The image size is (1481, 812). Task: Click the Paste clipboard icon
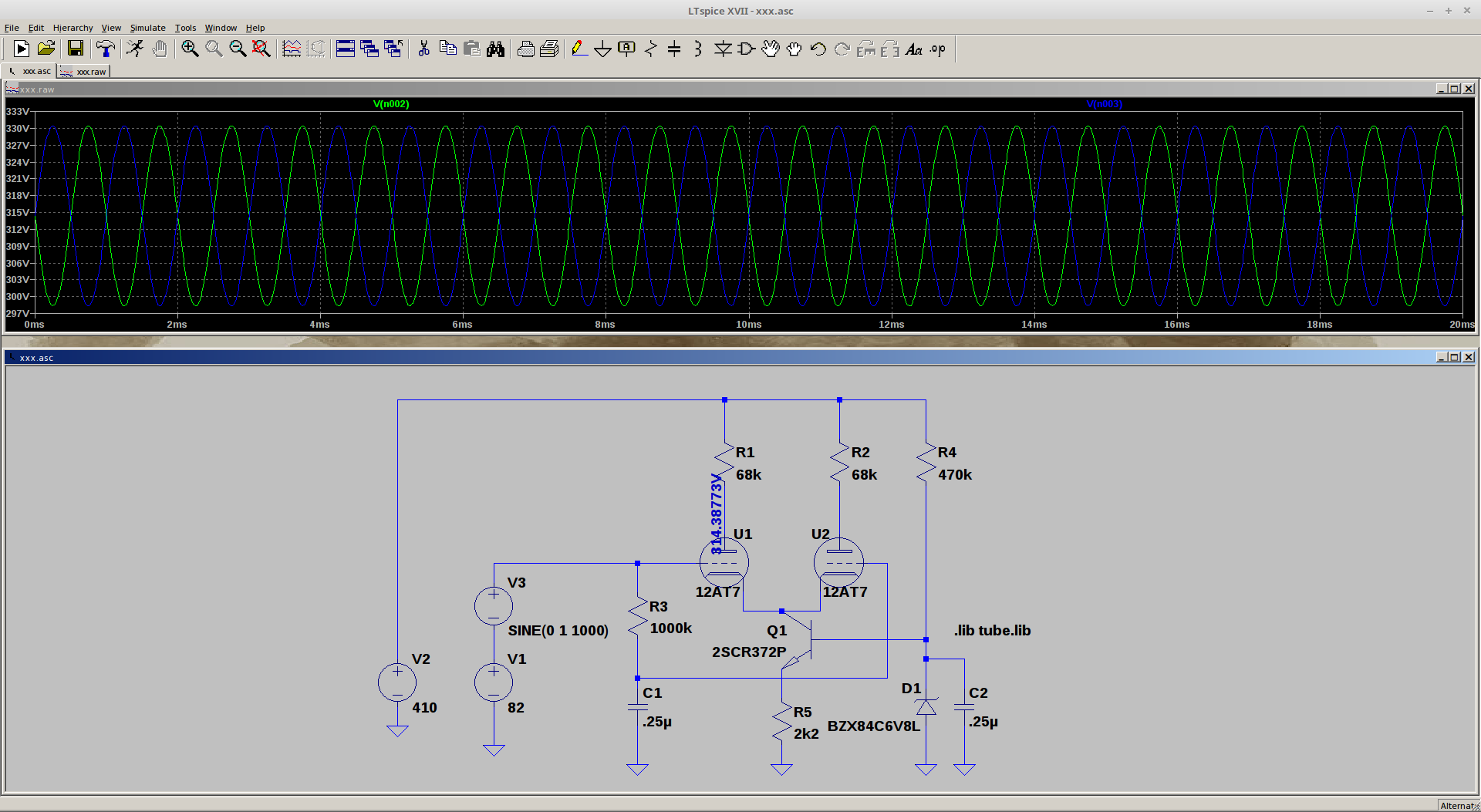472,49
